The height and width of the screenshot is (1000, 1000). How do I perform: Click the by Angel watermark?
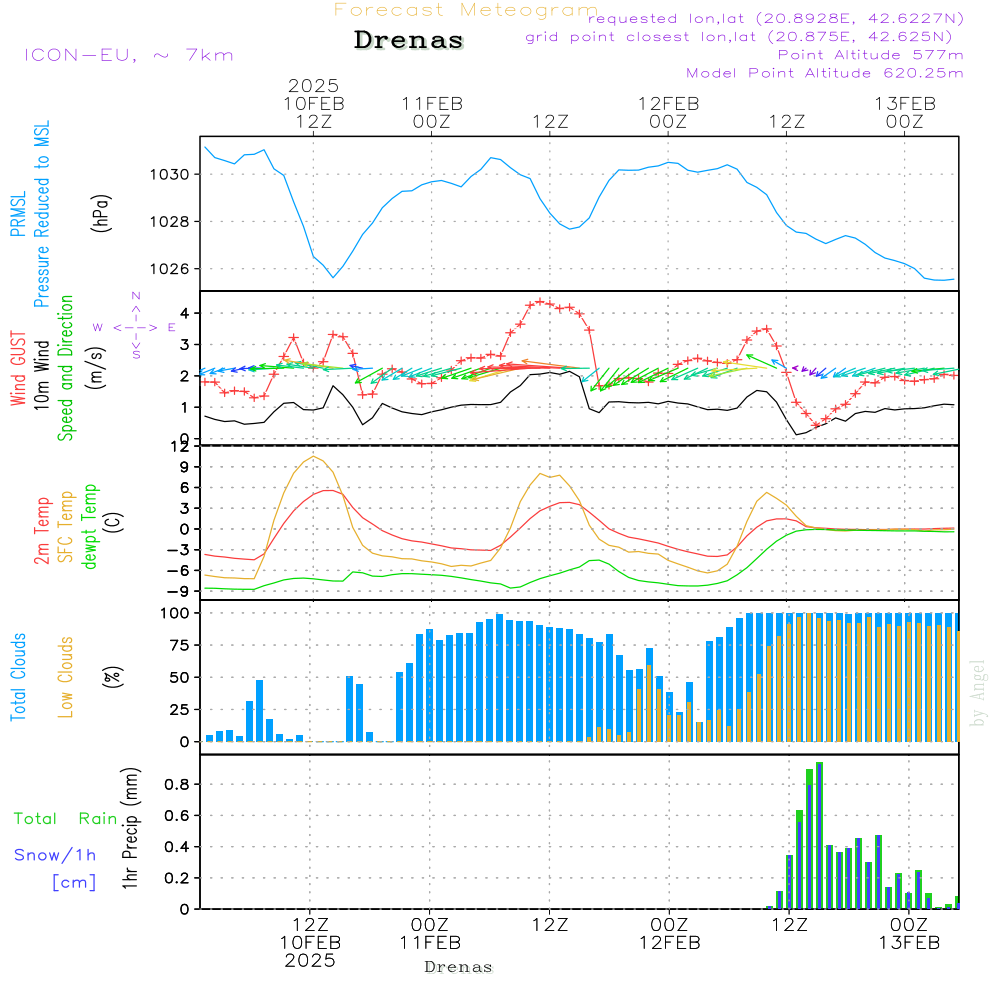(978, 693)
